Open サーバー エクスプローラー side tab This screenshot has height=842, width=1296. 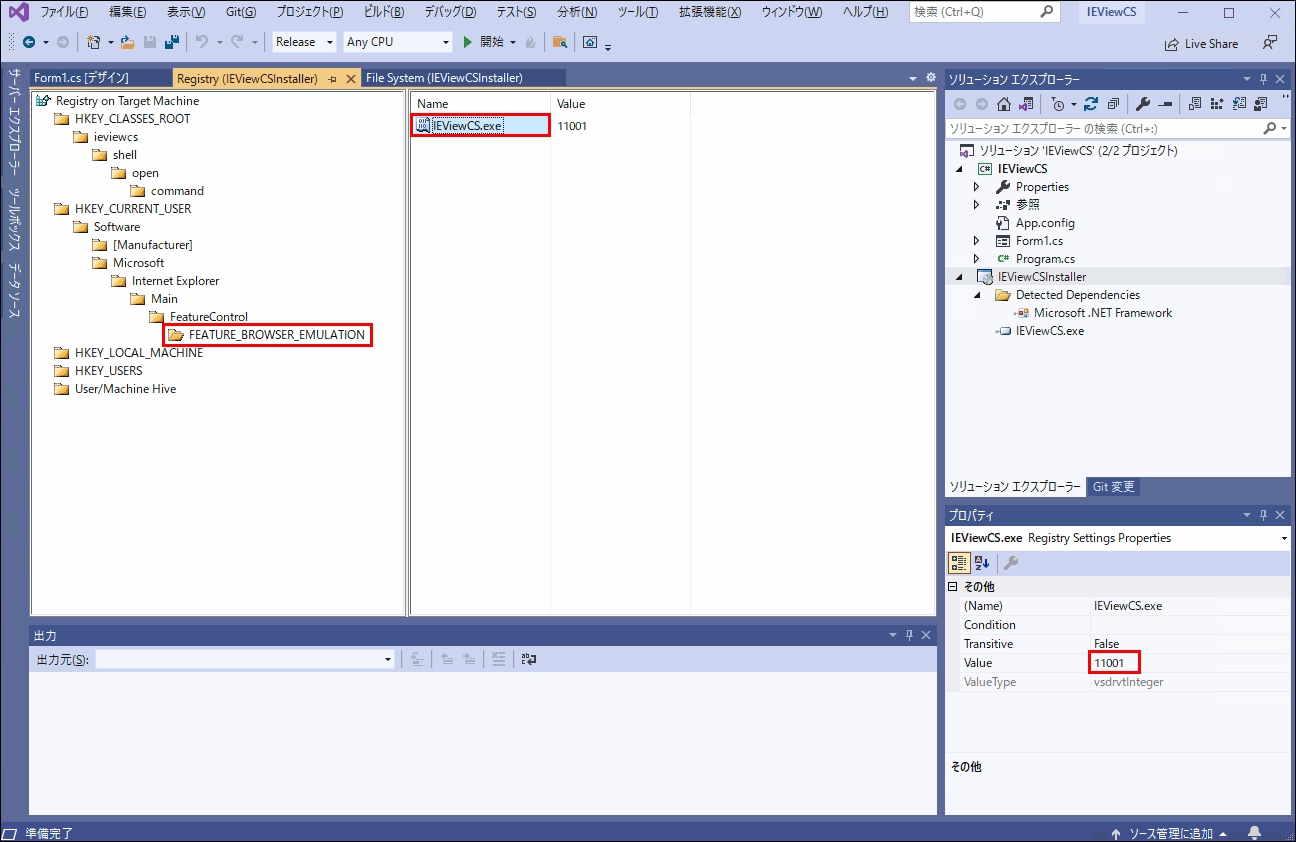(15, 123)
